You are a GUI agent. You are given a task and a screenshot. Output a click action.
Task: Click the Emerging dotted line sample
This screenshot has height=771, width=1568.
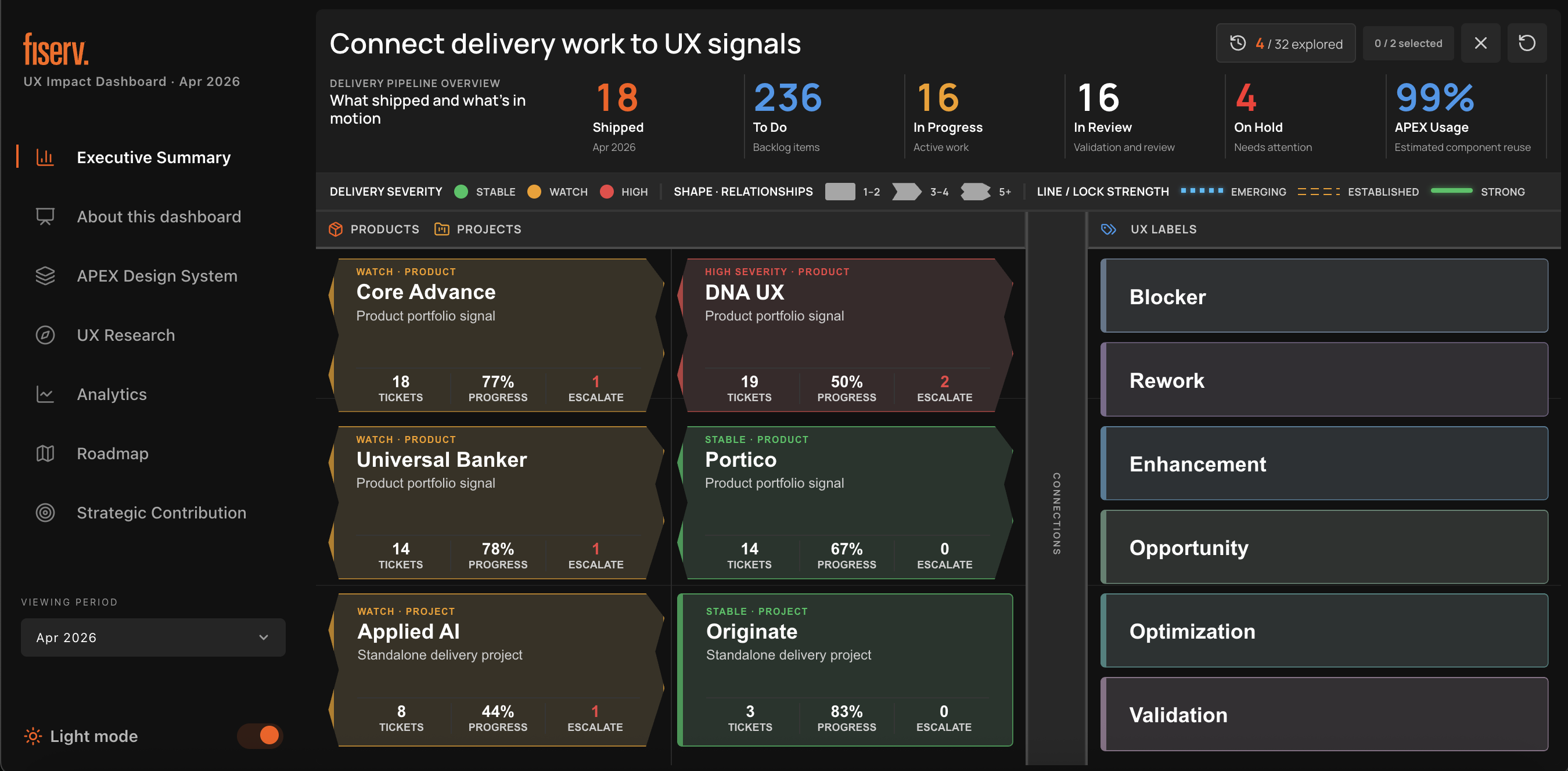pyautogui.click(x=1202, y=190)
